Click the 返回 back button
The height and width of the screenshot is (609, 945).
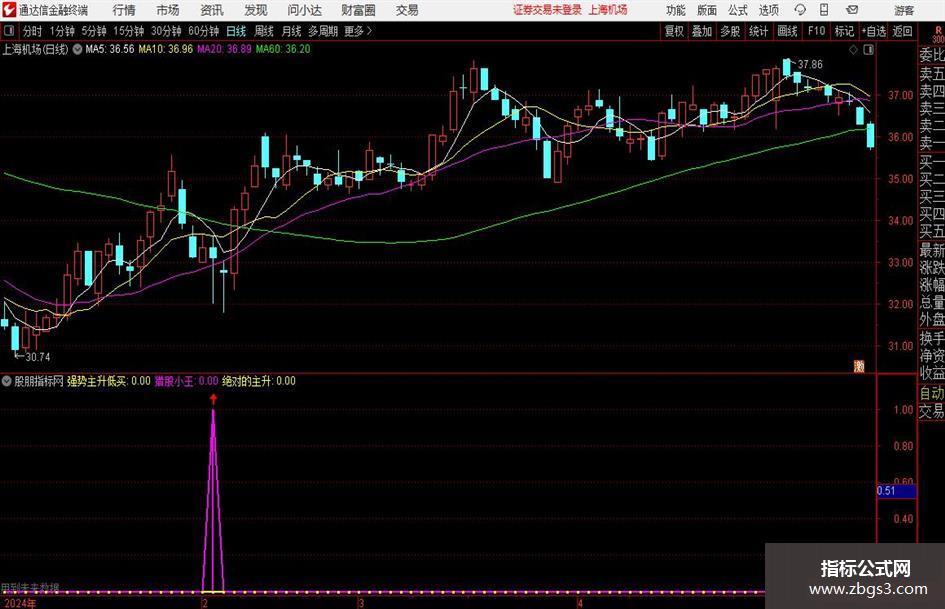tap(902, 31)
